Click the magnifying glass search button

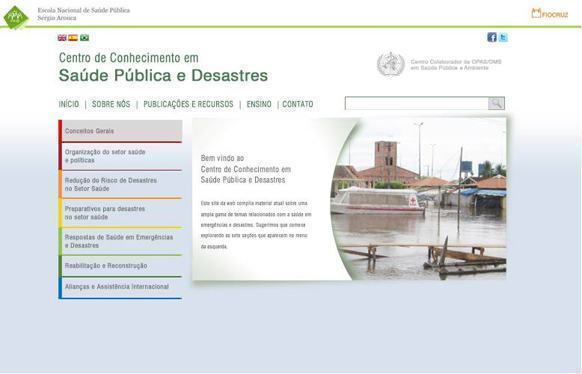(x=496, y=103)
